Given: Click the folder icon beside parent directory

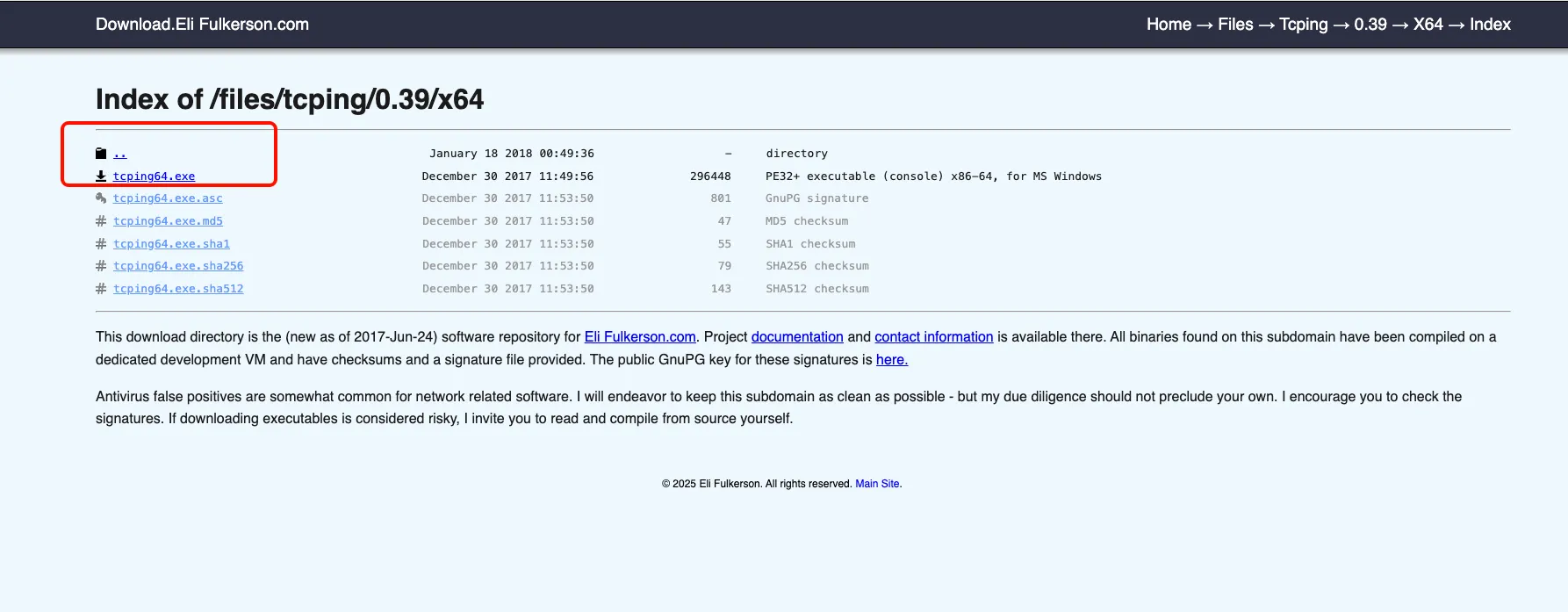Looking at the screenshot, I should (101, 154).
